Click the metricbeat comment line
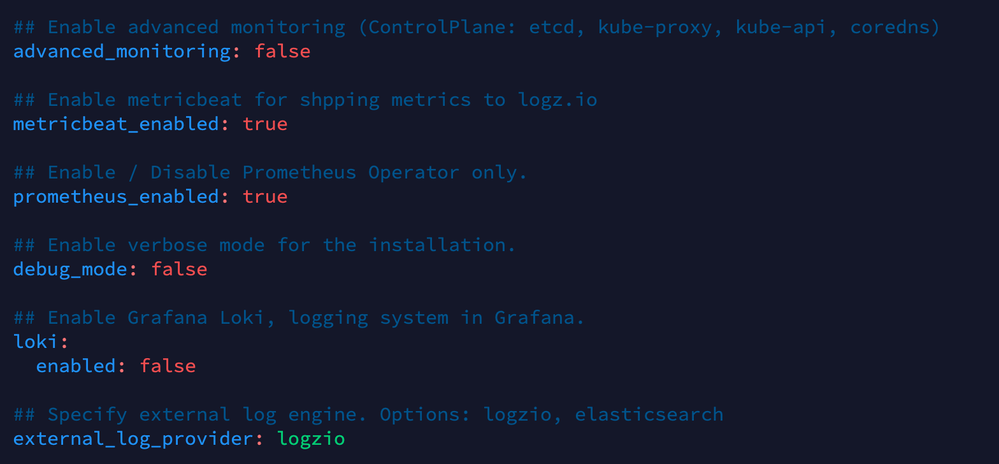Screen dimensions: 999x464 (305, 100)
